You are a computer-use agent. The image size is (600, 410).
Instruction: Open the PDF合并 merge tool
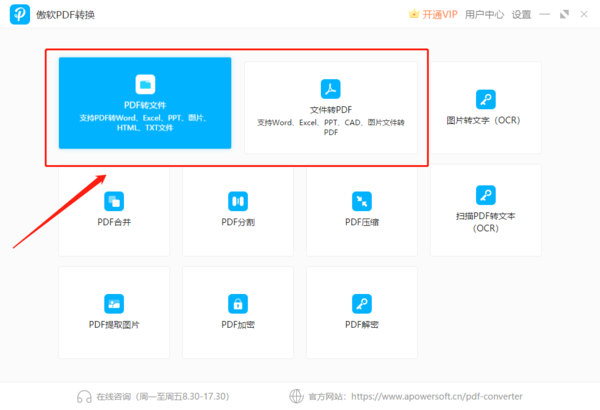tap(114, 210)
